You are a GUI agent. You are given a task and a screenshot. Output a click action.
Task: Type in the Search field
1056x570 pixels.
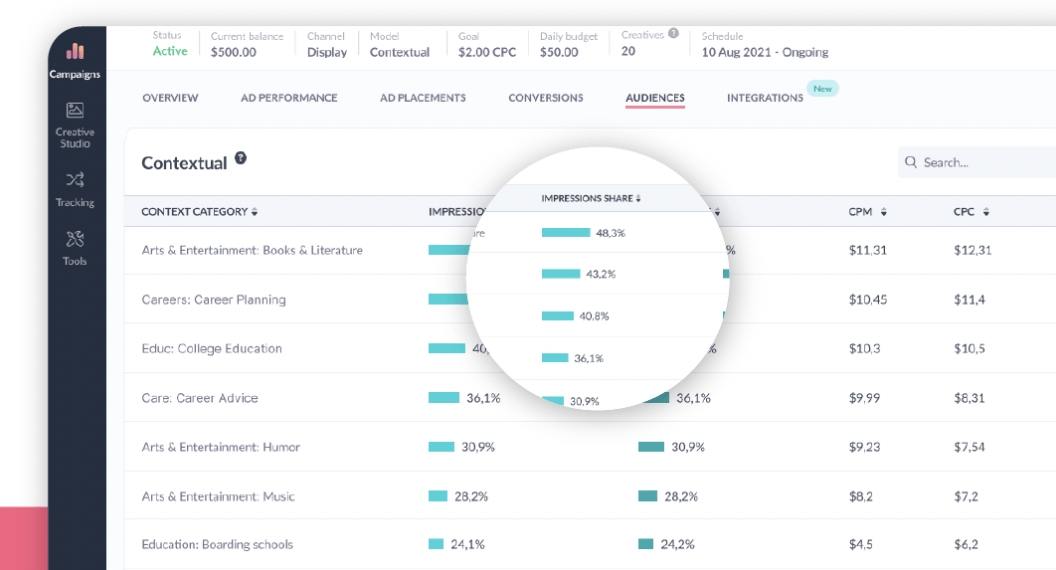[985, 162]
